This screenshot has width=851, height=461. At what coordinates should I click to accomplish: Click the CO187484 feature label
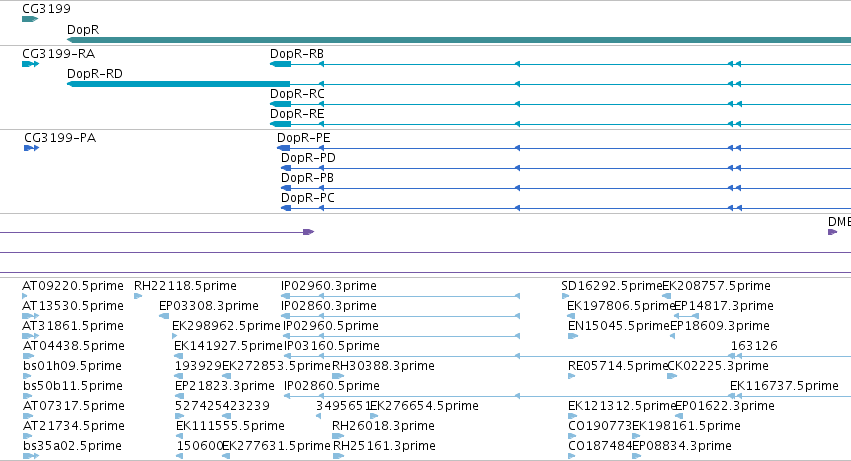point(600,447)
